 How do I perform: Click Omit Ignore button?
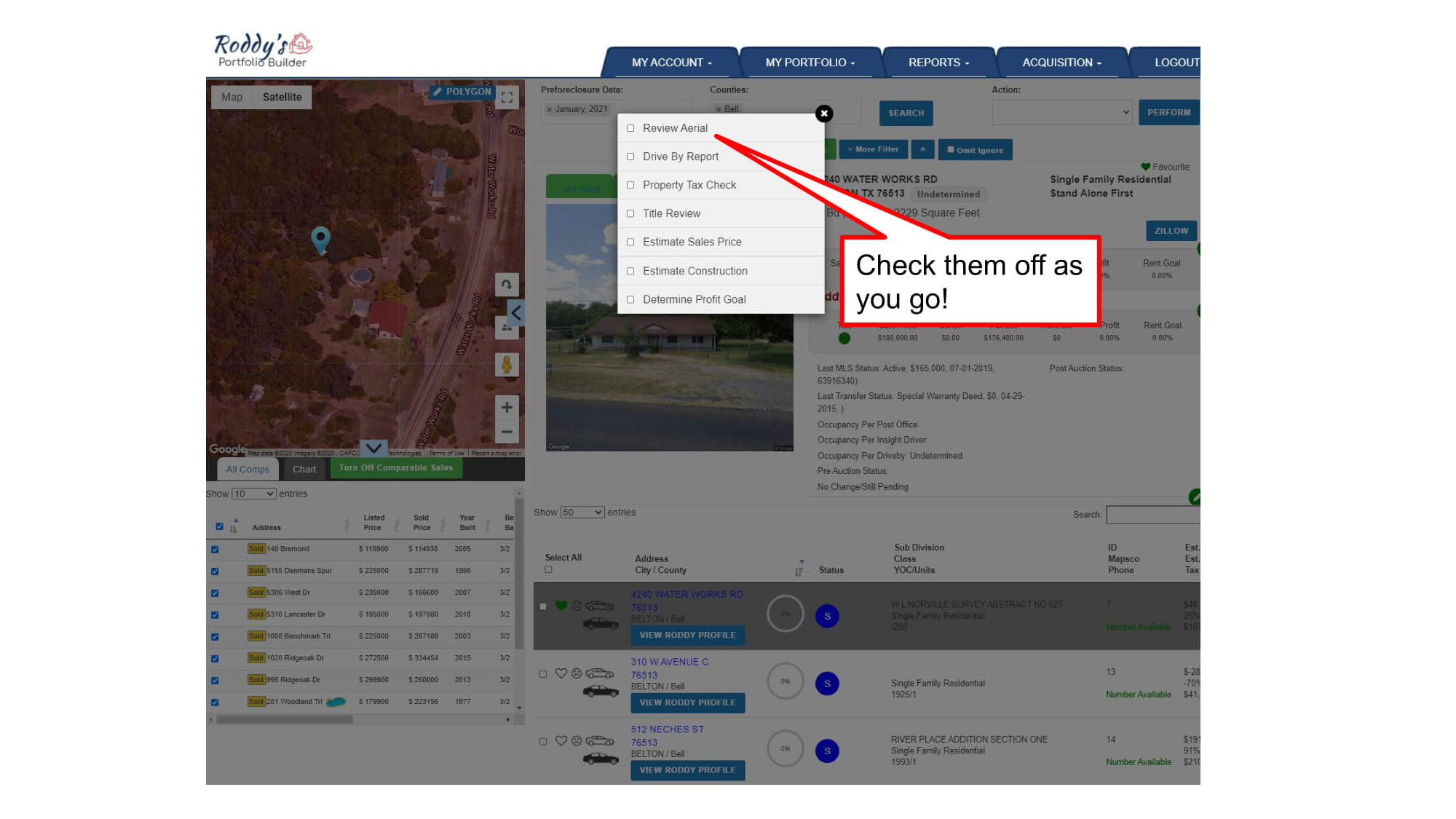point(975,150)
